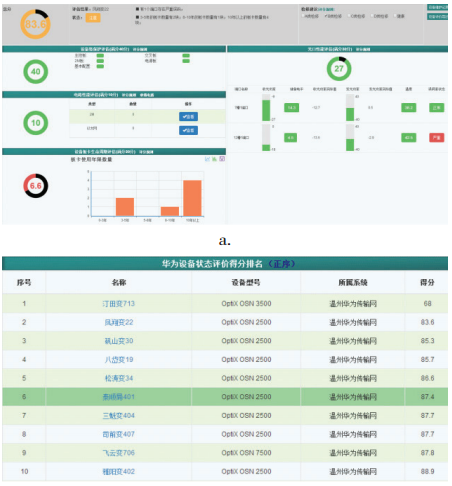Click the green 10 score ring
The height and width of the screenshot is (486, 452).
(36, 123)
